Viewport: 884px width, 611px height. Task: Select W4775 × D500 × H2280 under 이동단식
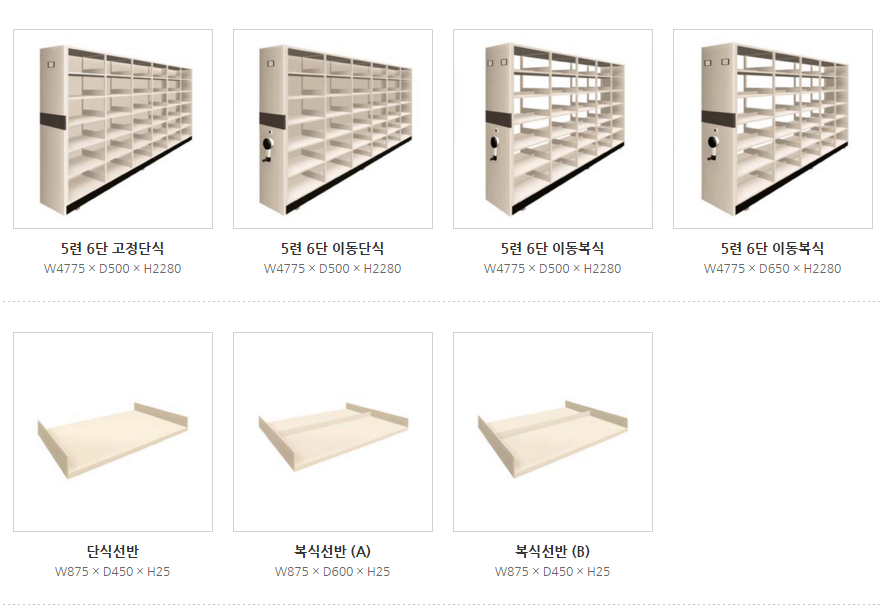point(333,269)
